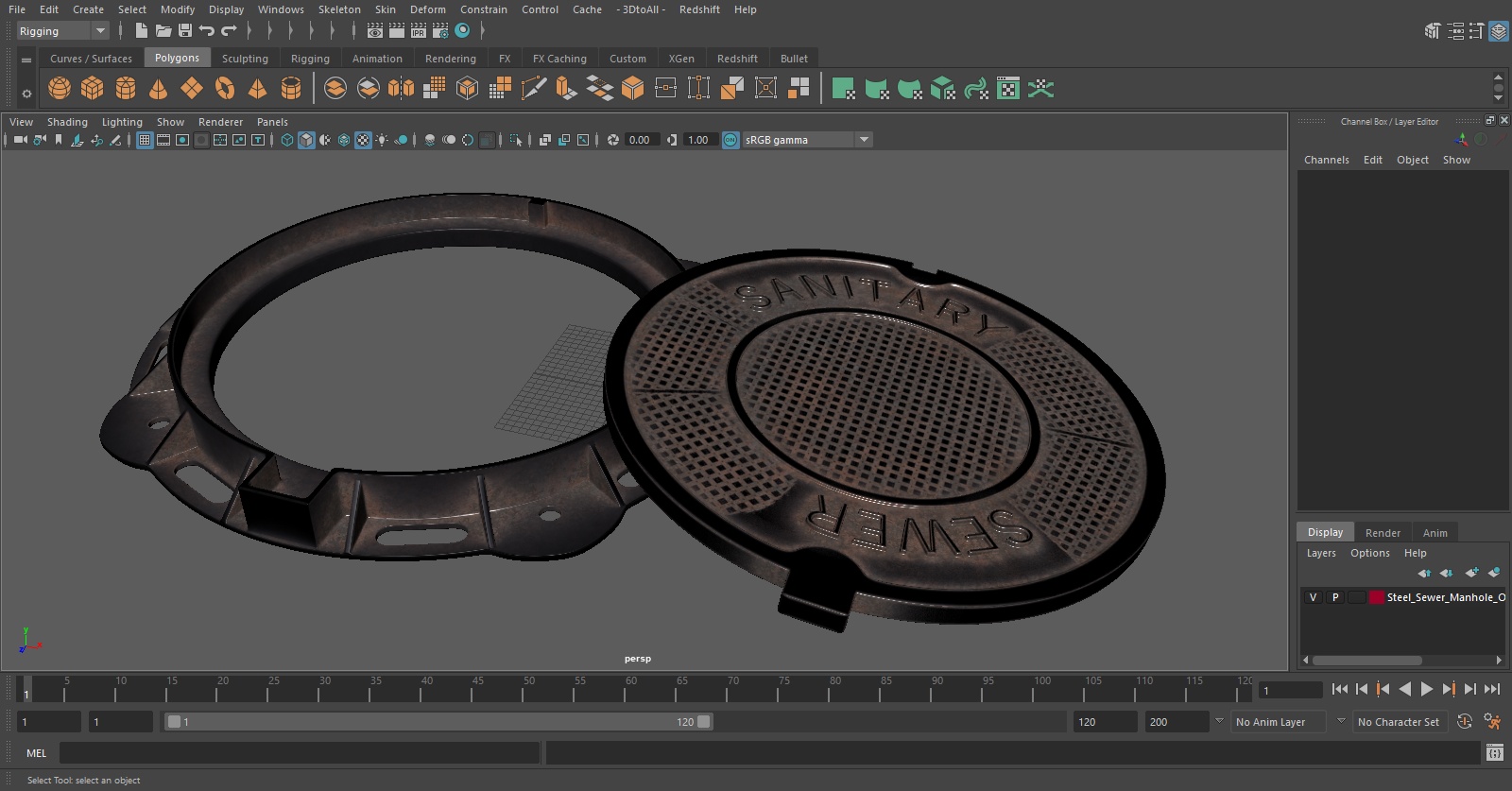Toggle viewport grid display
The height and width of the screenshot is (791, 1512).
[145, 140]
